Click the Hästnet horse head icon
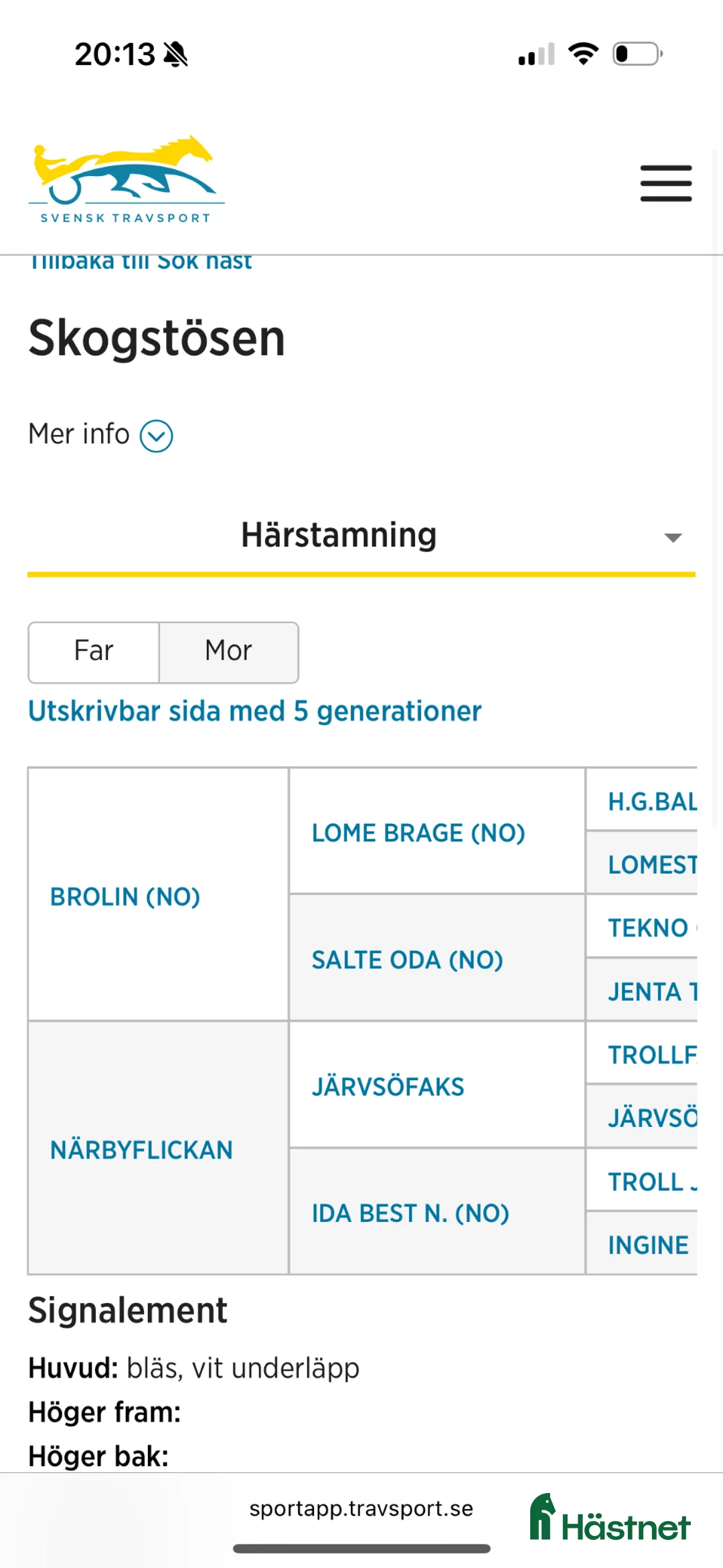The image size is (723, 1568). (544, 1511)
